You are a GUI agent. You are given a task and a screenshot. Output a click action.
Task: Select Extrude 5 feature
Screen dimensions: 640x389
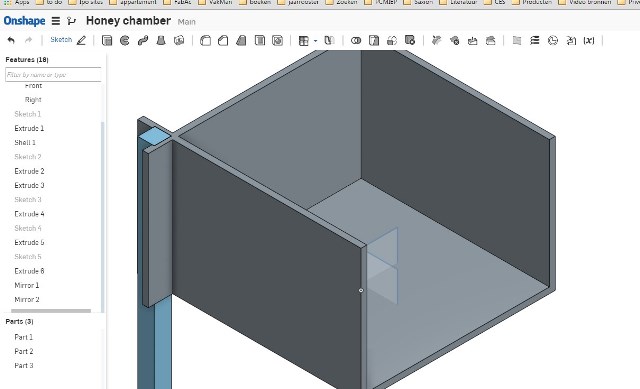29,242
